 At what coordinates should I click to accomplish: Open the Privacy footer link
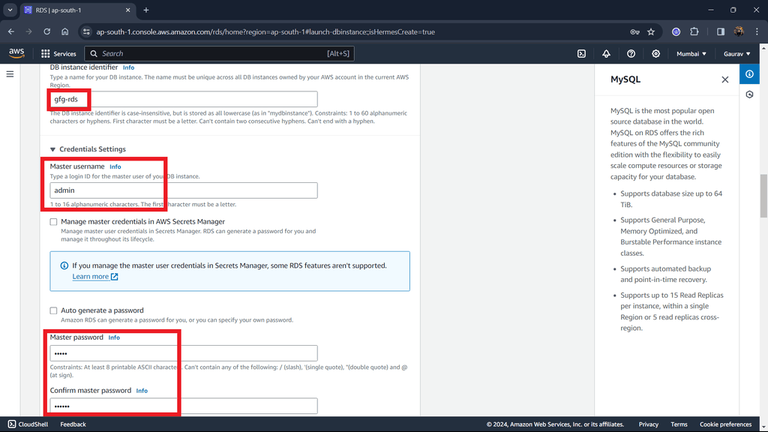point(648,424)
